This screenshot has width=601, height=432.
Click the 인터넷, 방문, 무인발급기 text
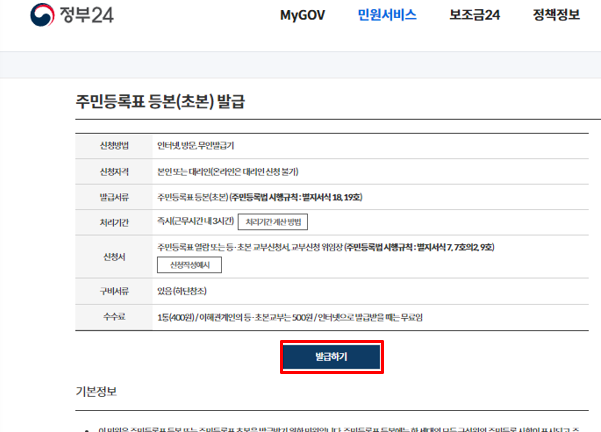click(x=195, y=146)
